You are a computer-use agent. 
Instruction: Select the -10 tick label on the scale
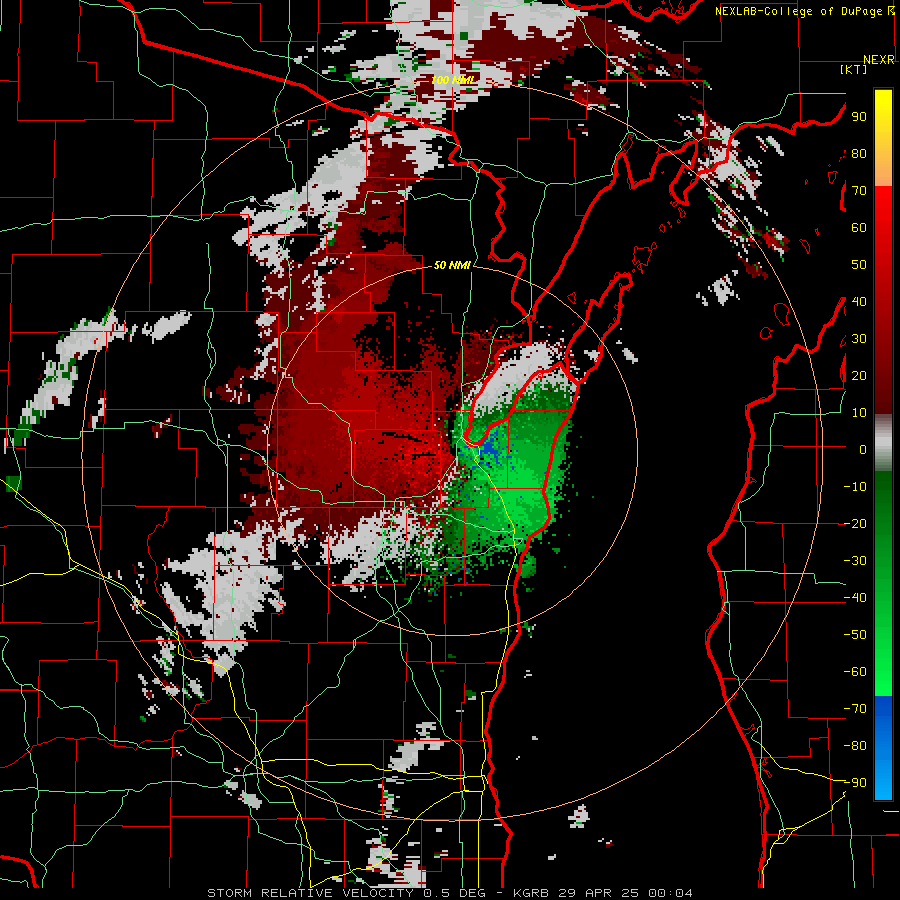coord(855,487)
